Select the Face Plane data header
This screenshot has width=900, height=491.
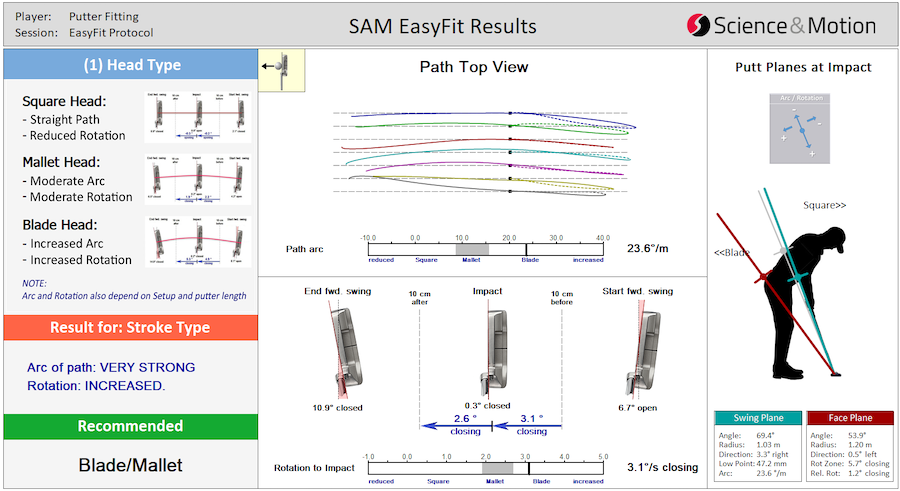pyautogui.click(x=850, y=418)
